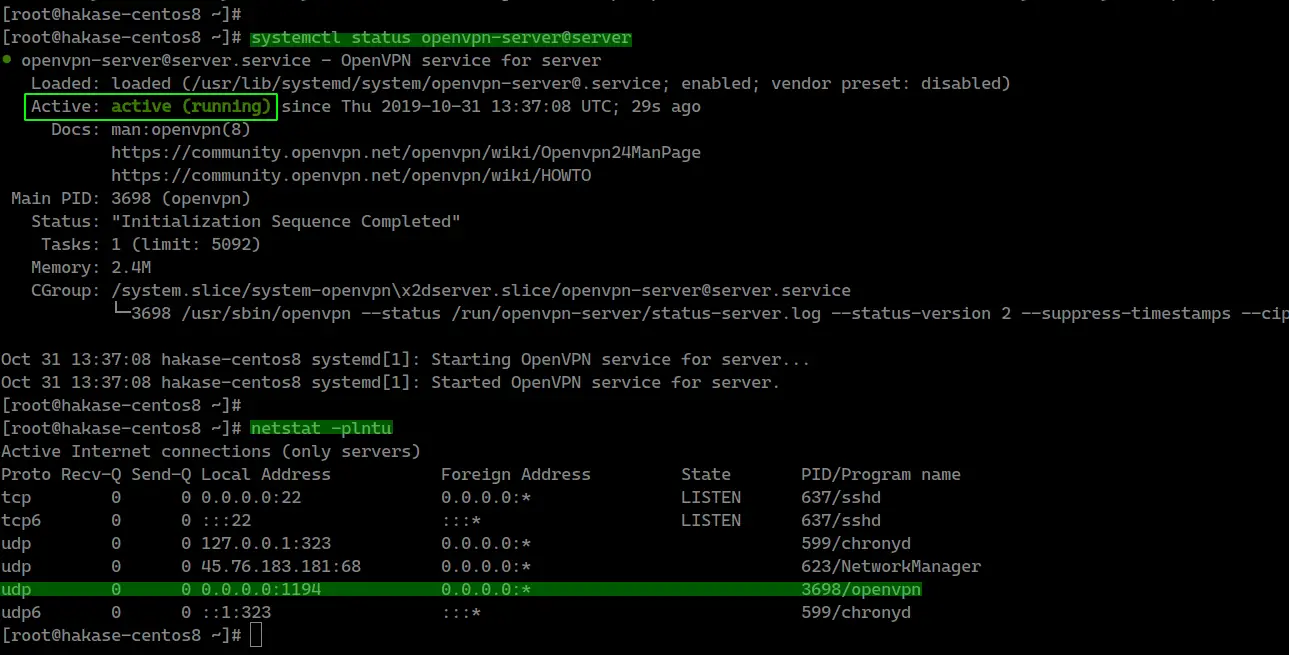This screenshot has height=655, width=1289.
Task: Click the systemctl status openvpn-server@server command
Action: tap(441, 38)
